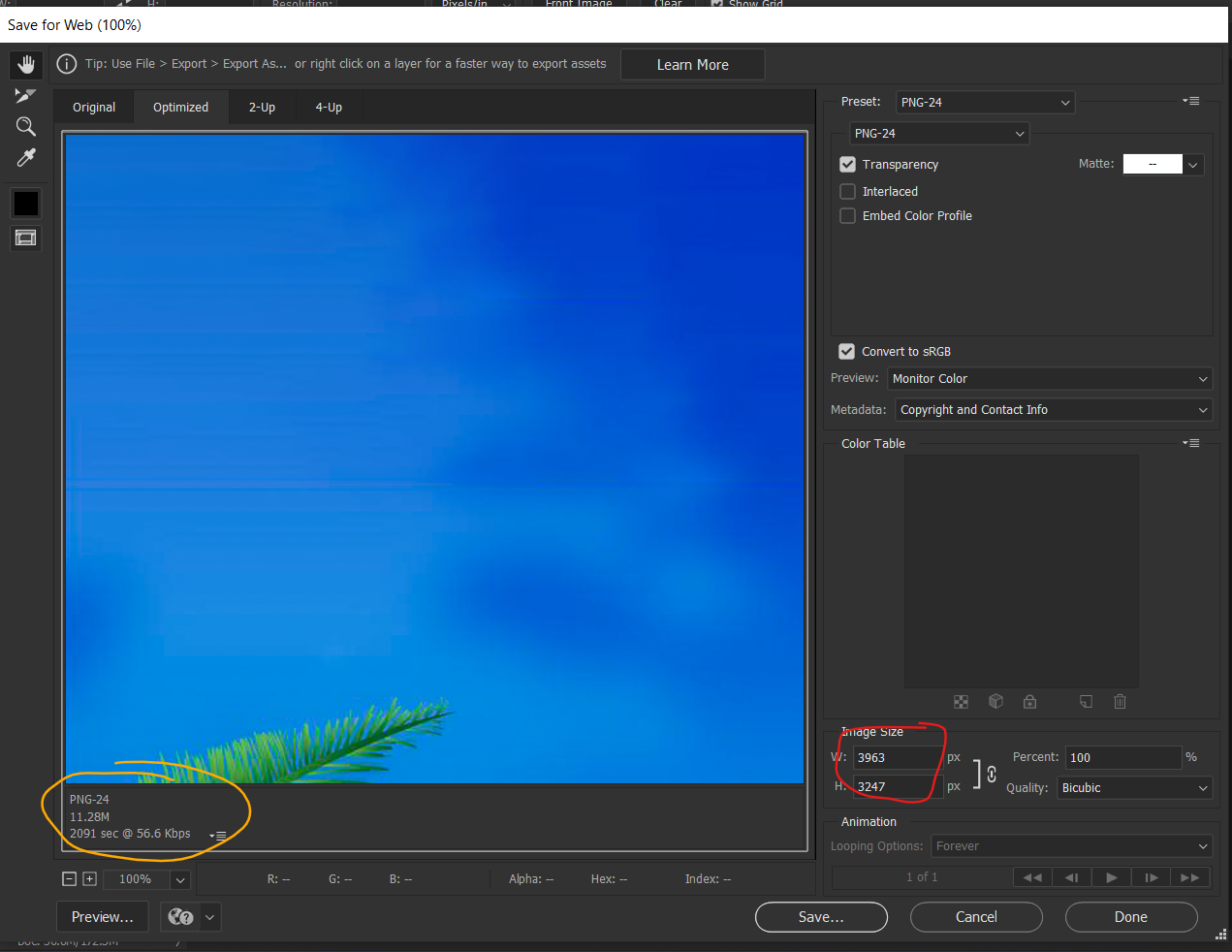Open the Matte dropdown arrow
The image size is (1232, 952).
pos(1193,165)
